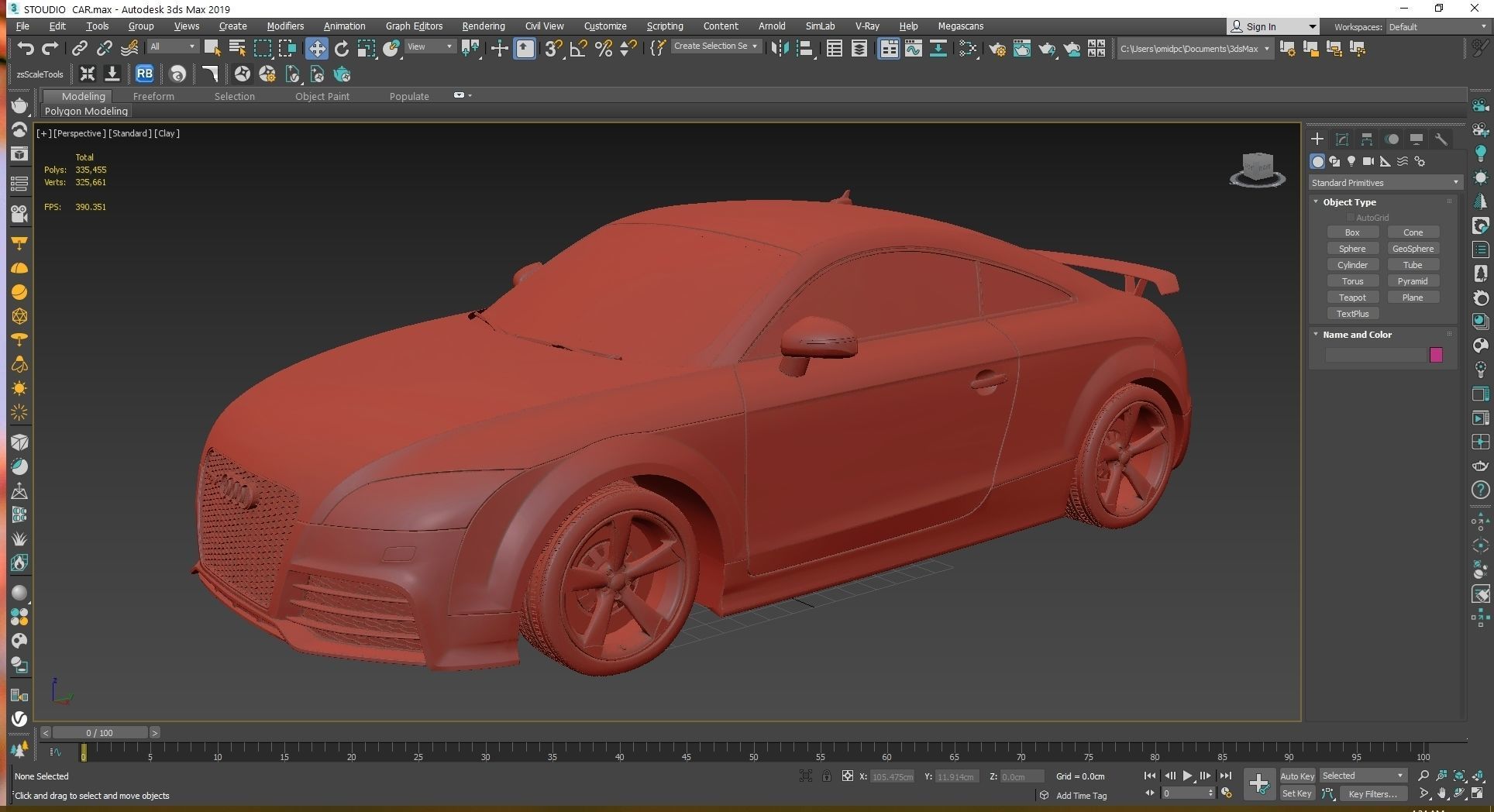Image resolution: width=1494 pixels, height=812 pixels.
Task: Toggle 3D Snaps on
Action: (x=553, y=48)
